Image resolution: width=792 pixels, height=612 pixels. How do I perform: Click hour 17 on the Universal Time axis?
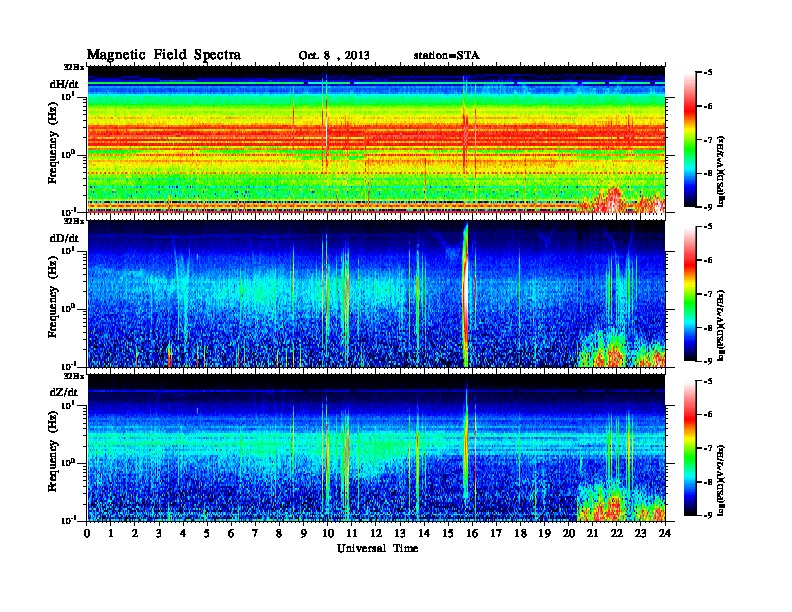496,534
